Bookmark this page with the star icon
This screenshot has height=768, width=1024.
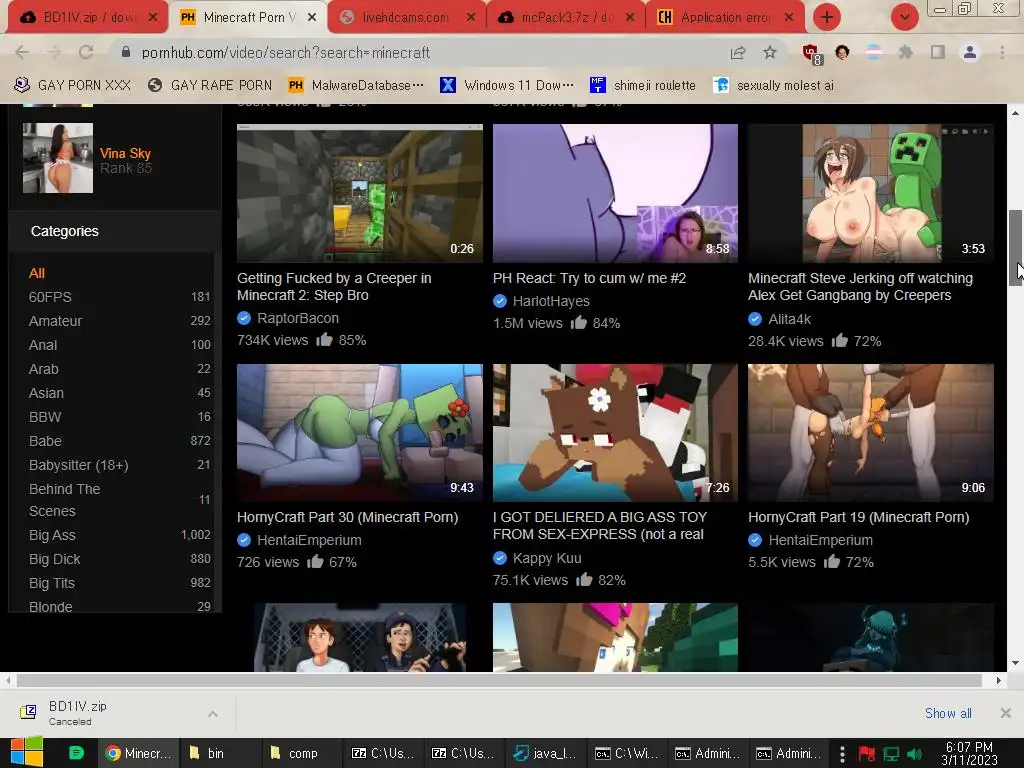tap(770, 52)
